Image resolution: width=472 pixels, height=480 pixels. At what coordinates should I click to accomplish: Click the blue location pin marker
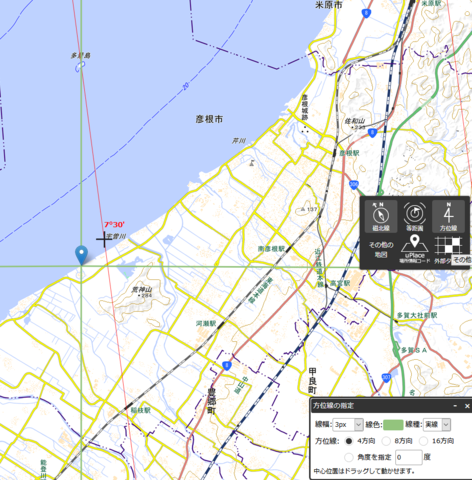coord(81,255)
